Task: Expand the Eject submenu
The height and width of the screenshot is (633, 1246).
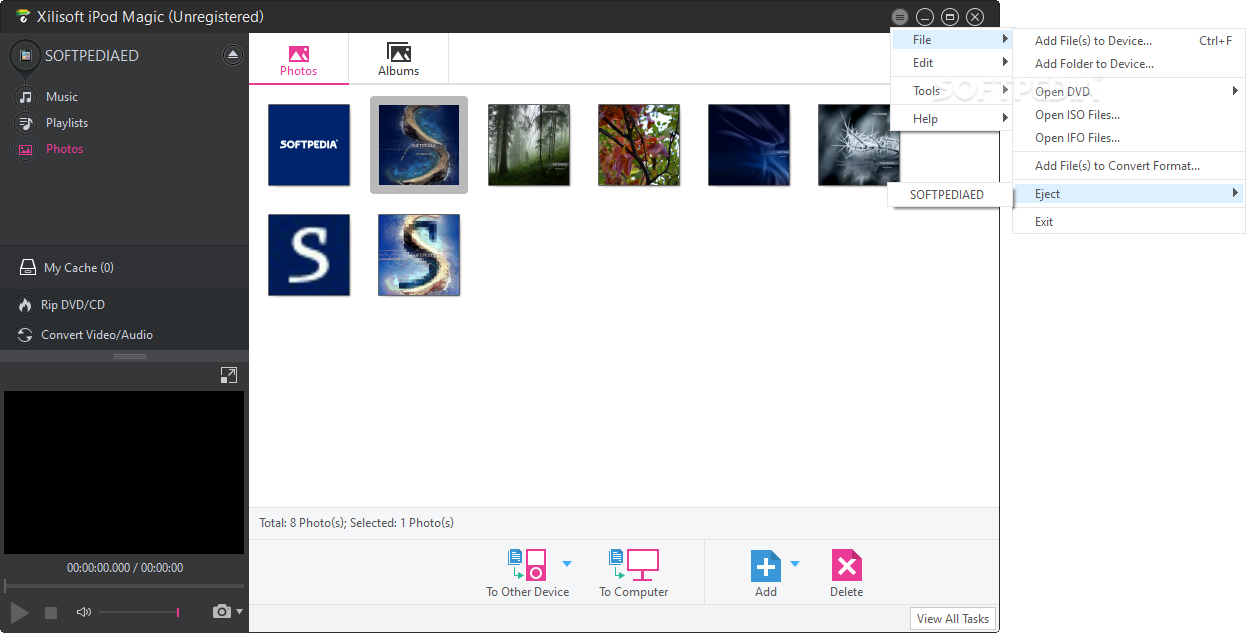Action: point(1129,194)
